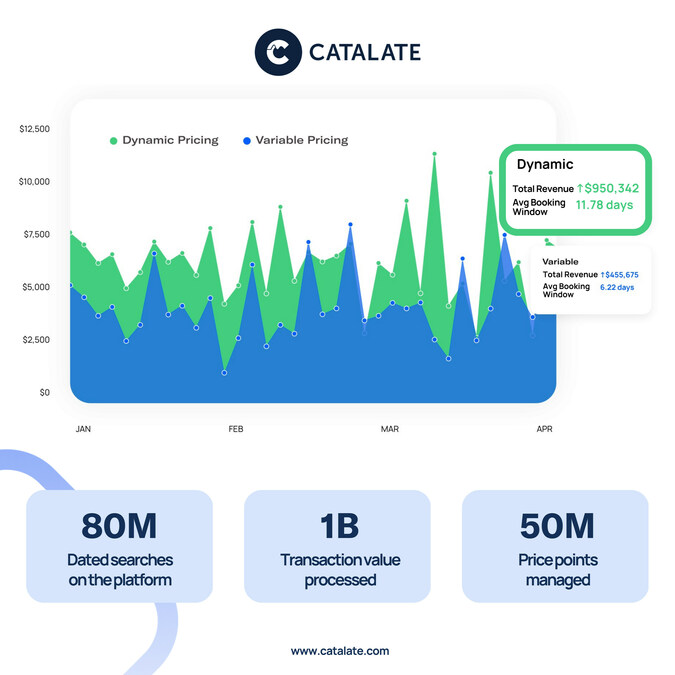Click the FEB x-axis label

click(236, 429)
